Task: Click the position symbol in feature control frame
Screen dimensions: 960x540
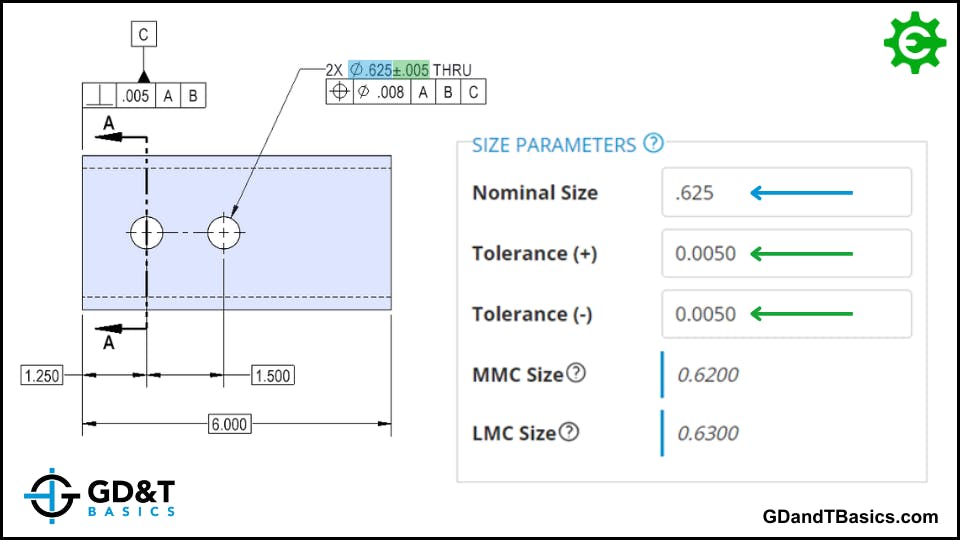Action: [x=339, y=93]
